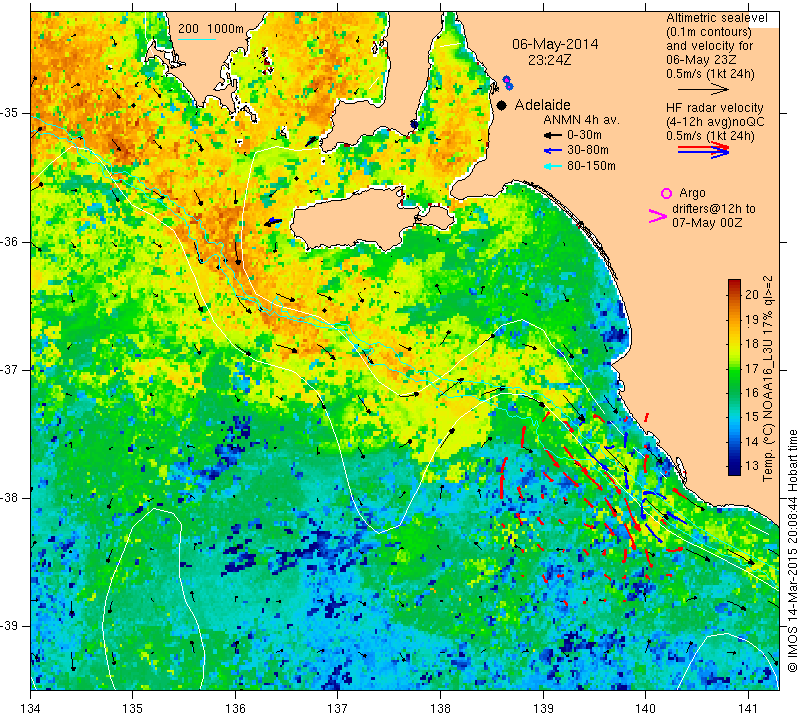Click the ANMN 4h av. legend heading
Viewport: 800px width, 720px height.
[x=581, y=120]
